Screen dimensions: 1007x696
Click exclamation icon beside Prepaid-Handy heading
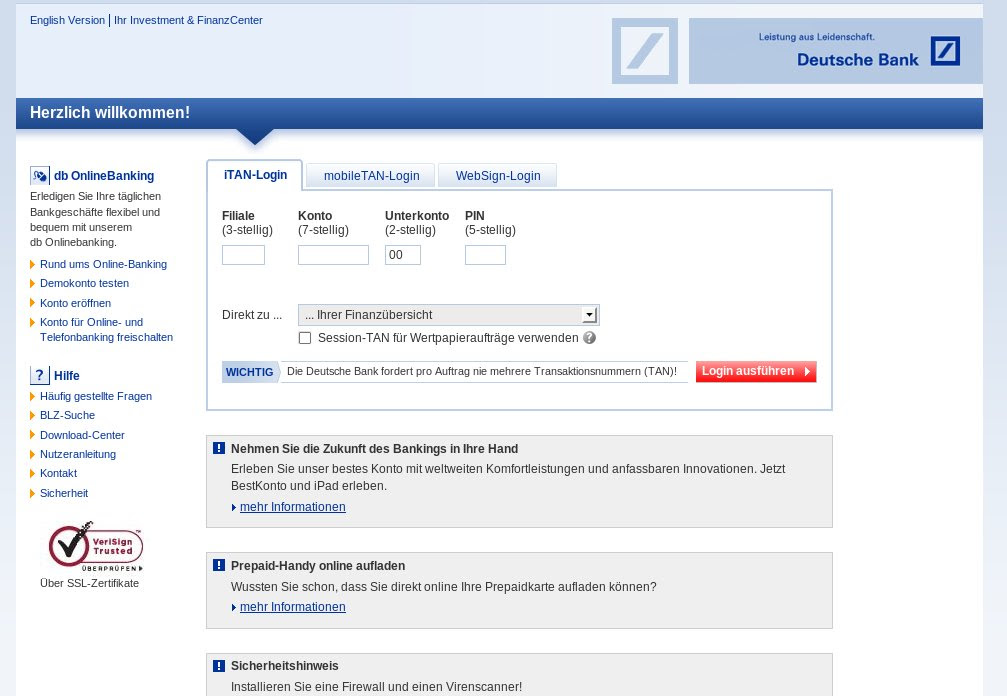click(219, 565)
